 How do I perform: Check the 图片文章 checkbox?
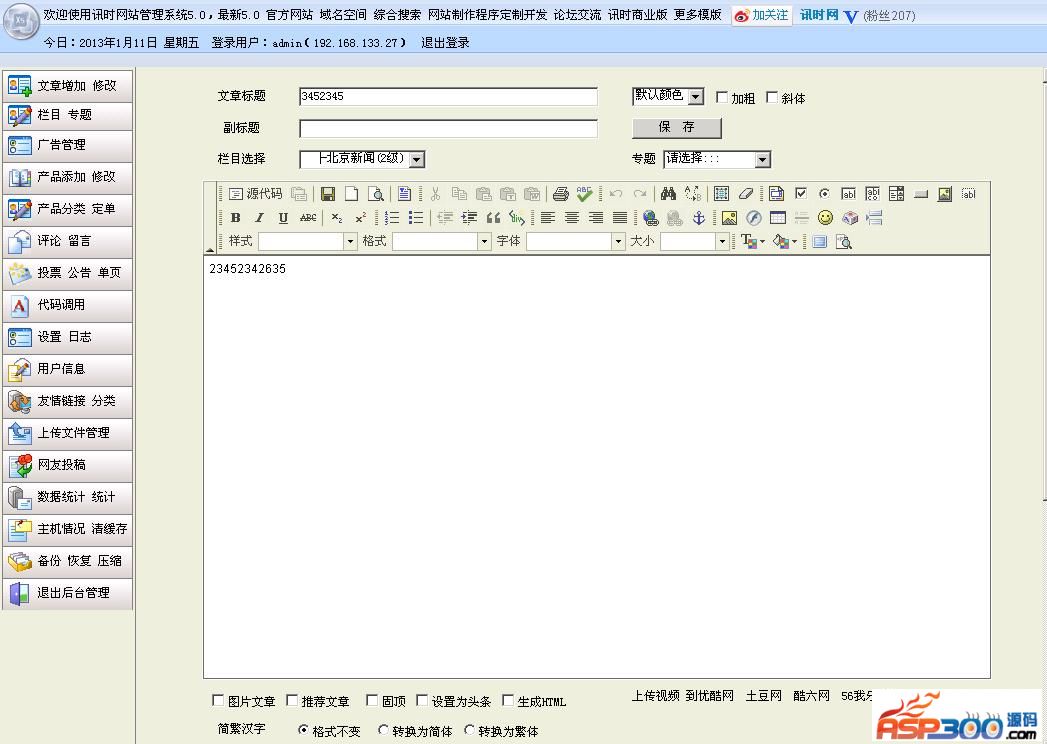coord(219,701)
